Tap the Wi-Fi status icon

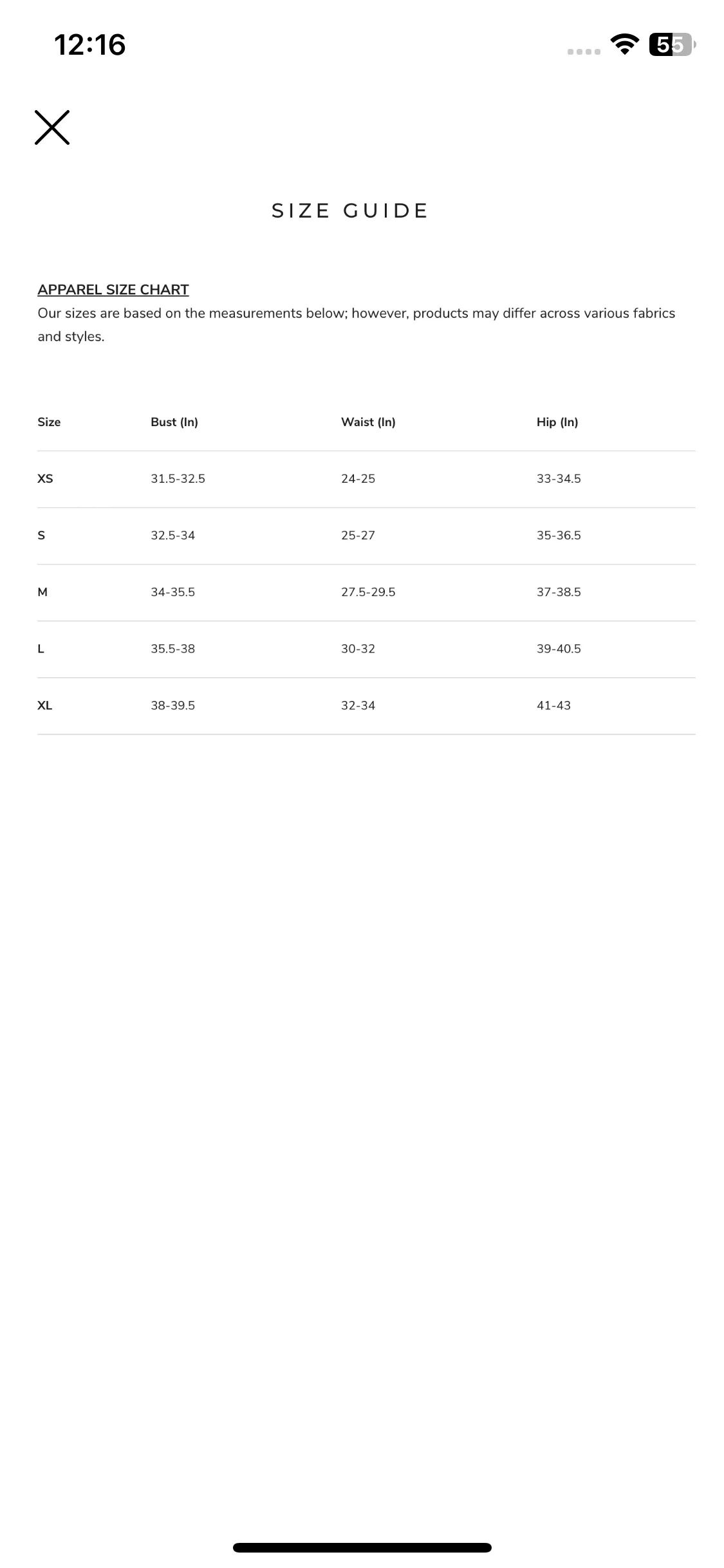click(x=624, y=44)
